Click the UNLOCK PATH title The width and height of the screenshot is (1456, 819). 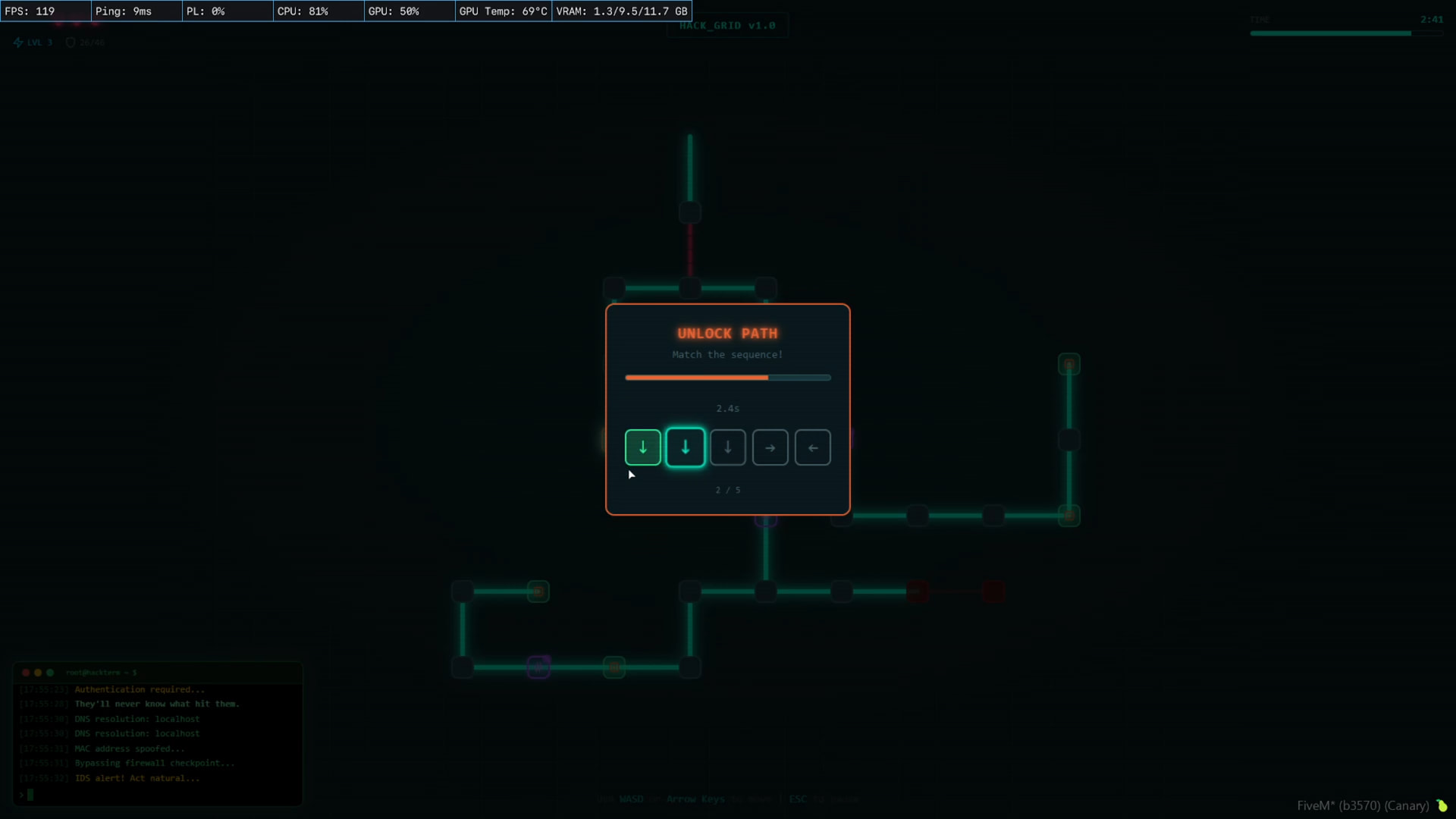pyautogui.click(x=727, y=334)
